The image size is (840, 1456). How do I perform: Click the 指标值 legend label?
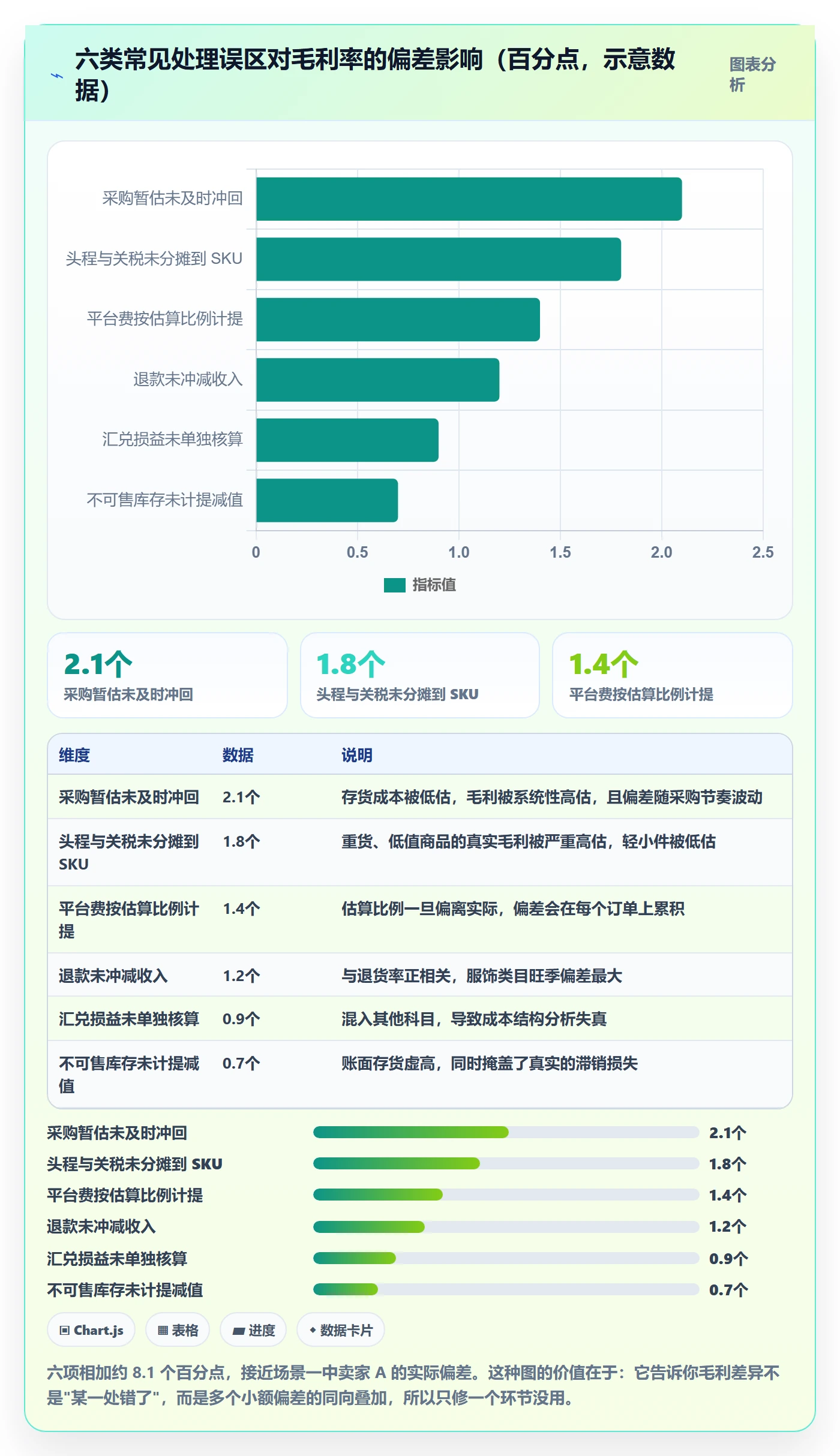pos(434,585)
